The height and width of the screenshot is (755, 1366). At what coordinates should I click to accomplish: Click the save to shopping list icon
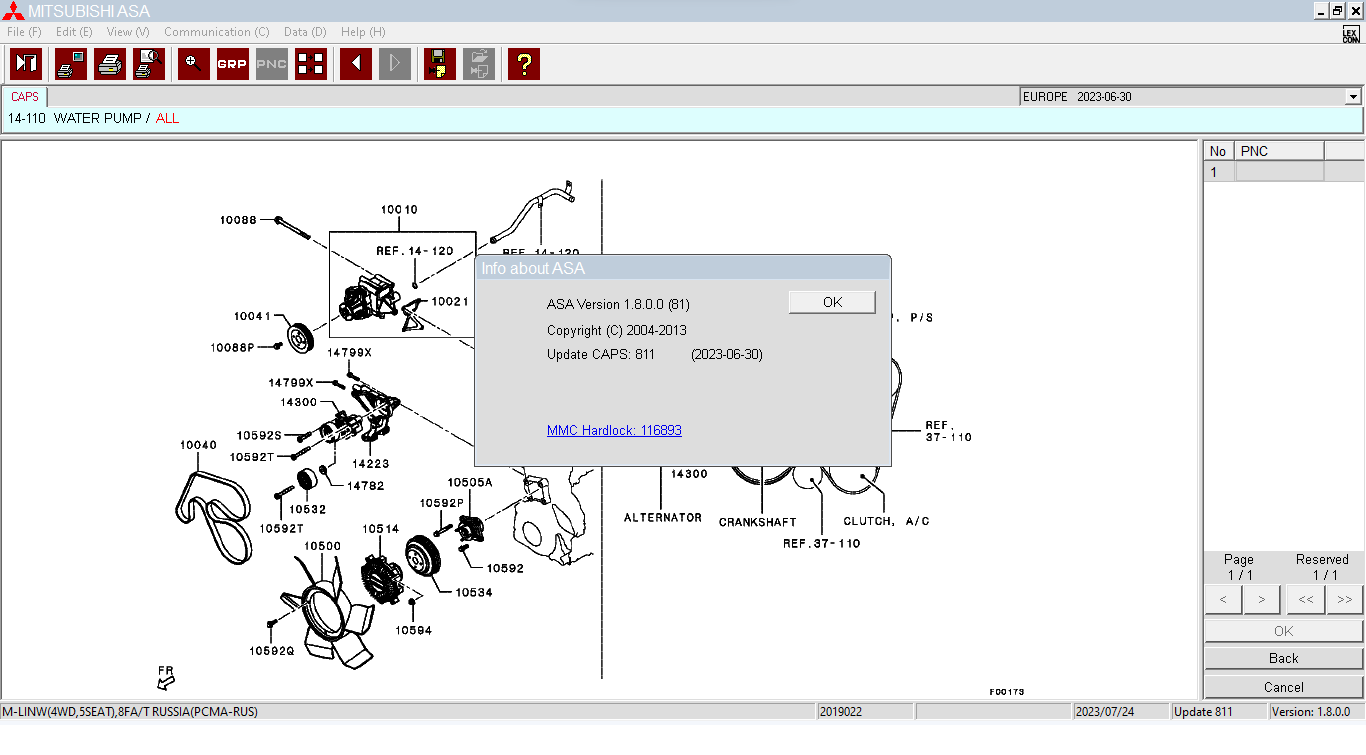tap(438, 64)
